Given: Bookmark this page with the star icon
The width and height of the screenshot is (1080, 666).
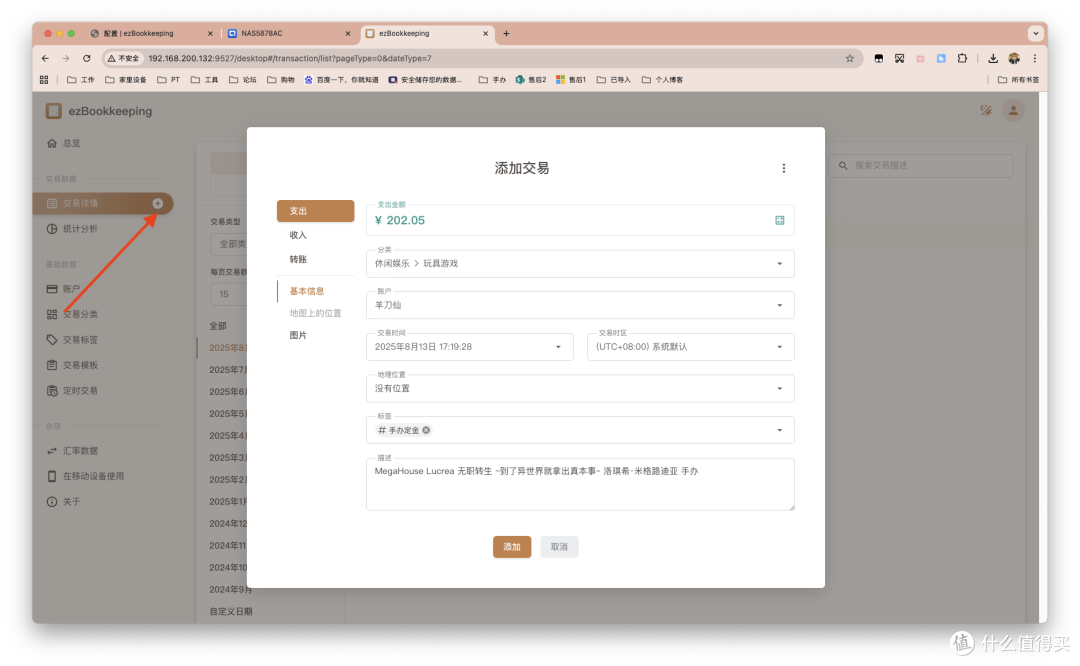Looking at the screenshot, I should (850, 59).
